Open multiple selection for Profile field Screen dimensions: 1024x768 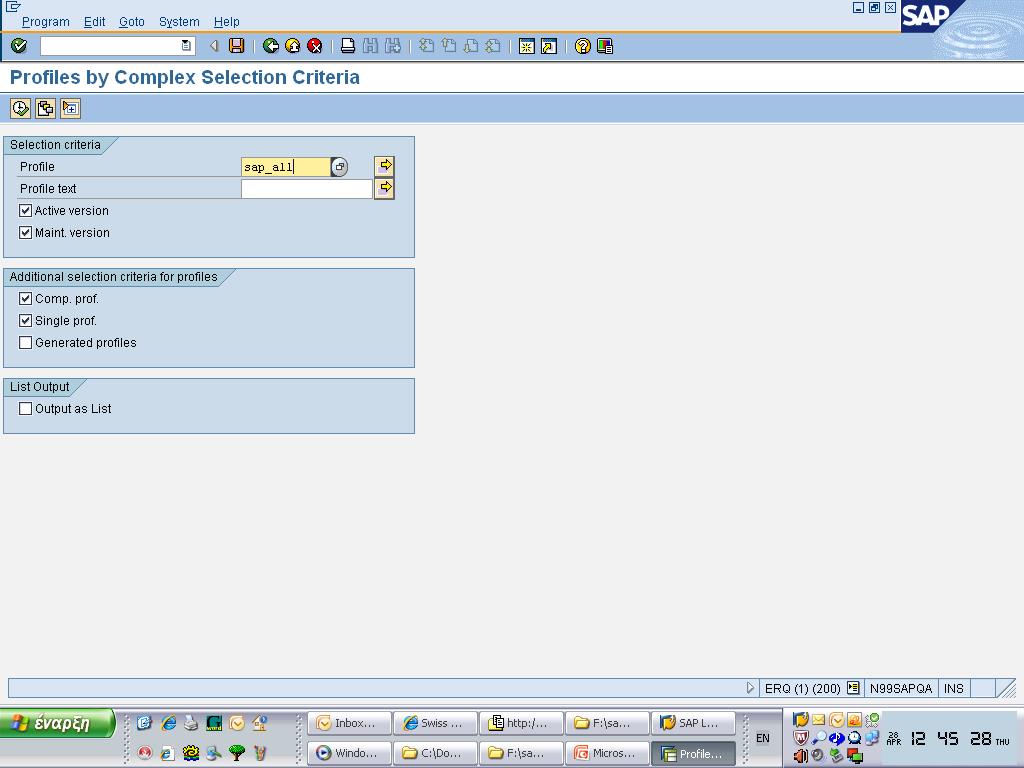(x=384, y=167)
